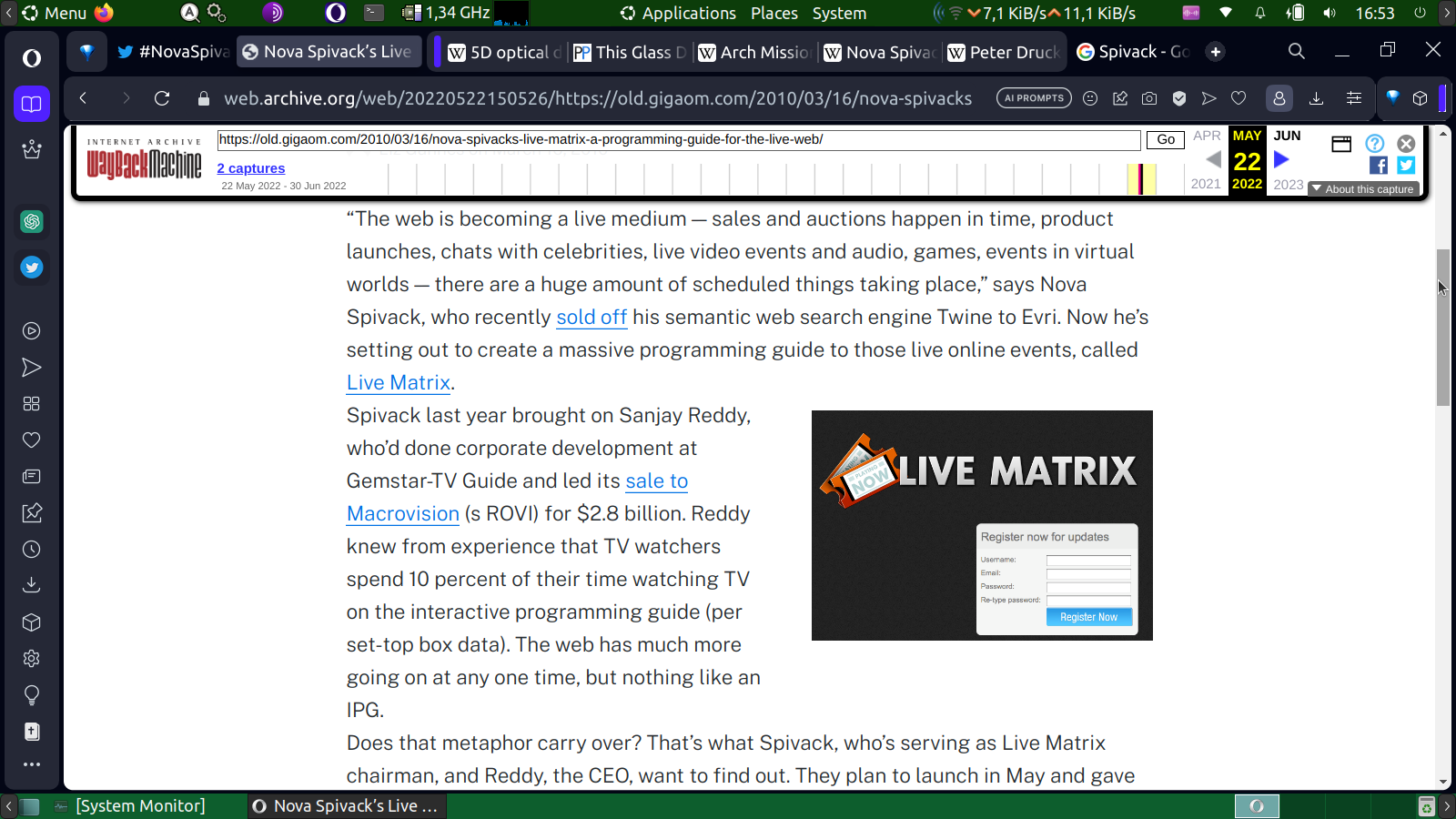Click the AI PROMPTS button
This screenshot has width=1456, height=819.
point(1034,98)
